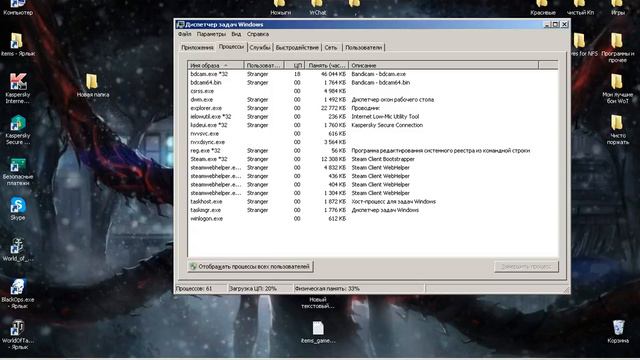Screen dimensions: 640x360
Task: Open the Чисто поржать folder
Action: pyautogui.click(x=617, y=123)
